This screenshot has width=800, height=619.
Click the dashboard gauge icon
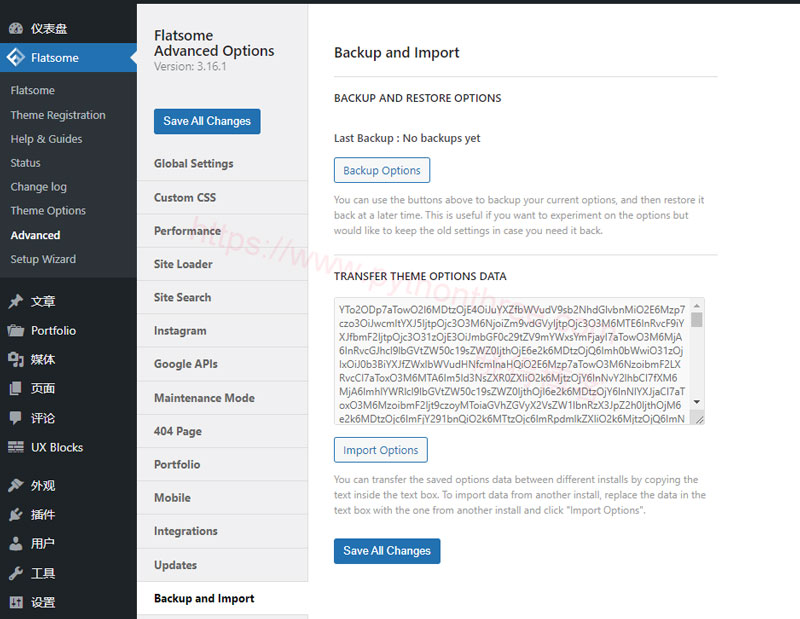[x=16, y=29]
